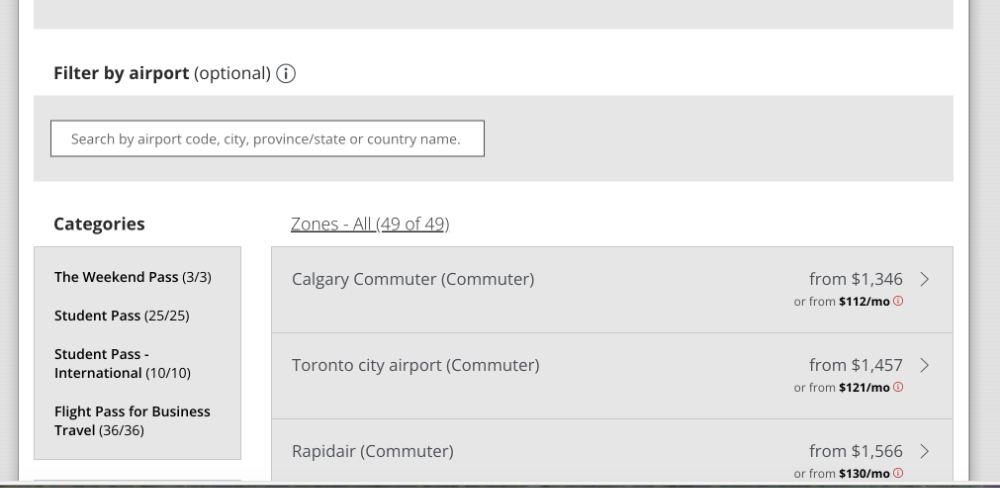This screenshot has height=488, width=1000.
Task: Click the Zones - All link
Action: [x=370, y=224]
